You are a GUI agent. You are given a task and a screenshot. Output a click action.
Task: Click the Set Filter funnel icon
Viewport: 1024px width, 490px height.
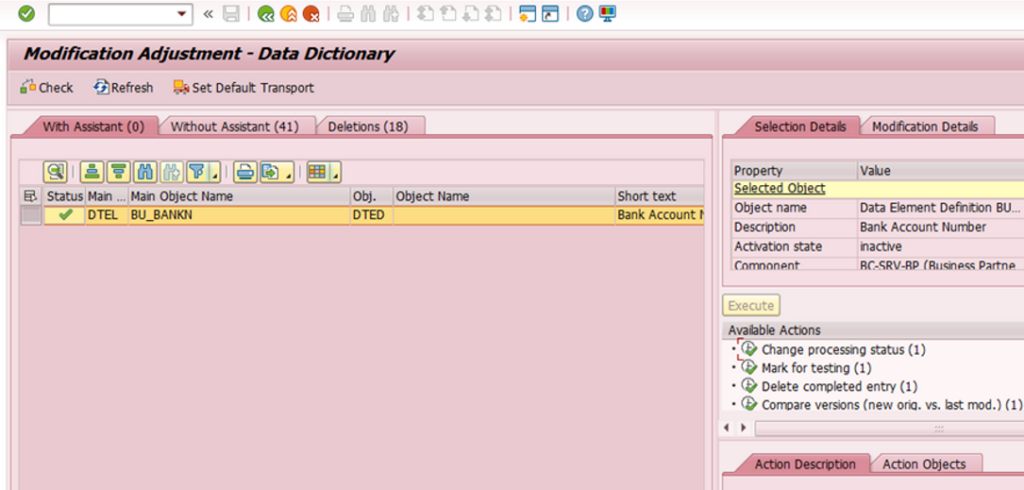click(x=196, y=172)
